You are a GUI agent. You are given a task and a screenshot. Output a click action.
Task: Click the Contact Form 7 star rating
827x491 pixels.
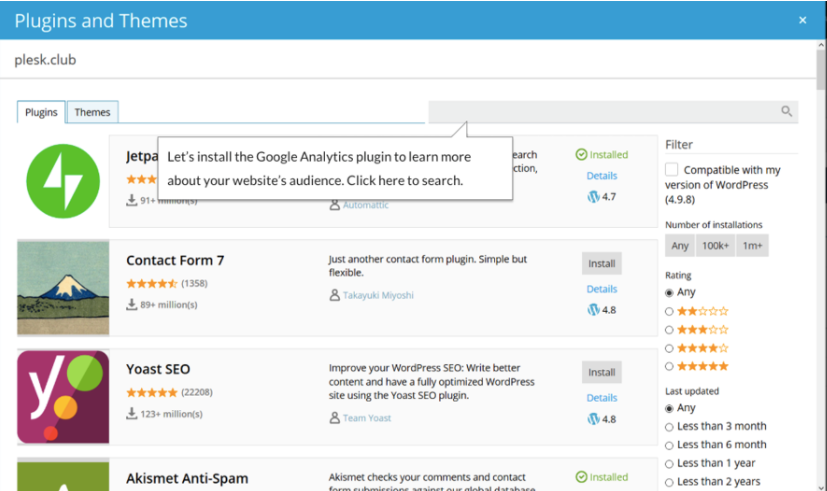click(x=152, y=284)
